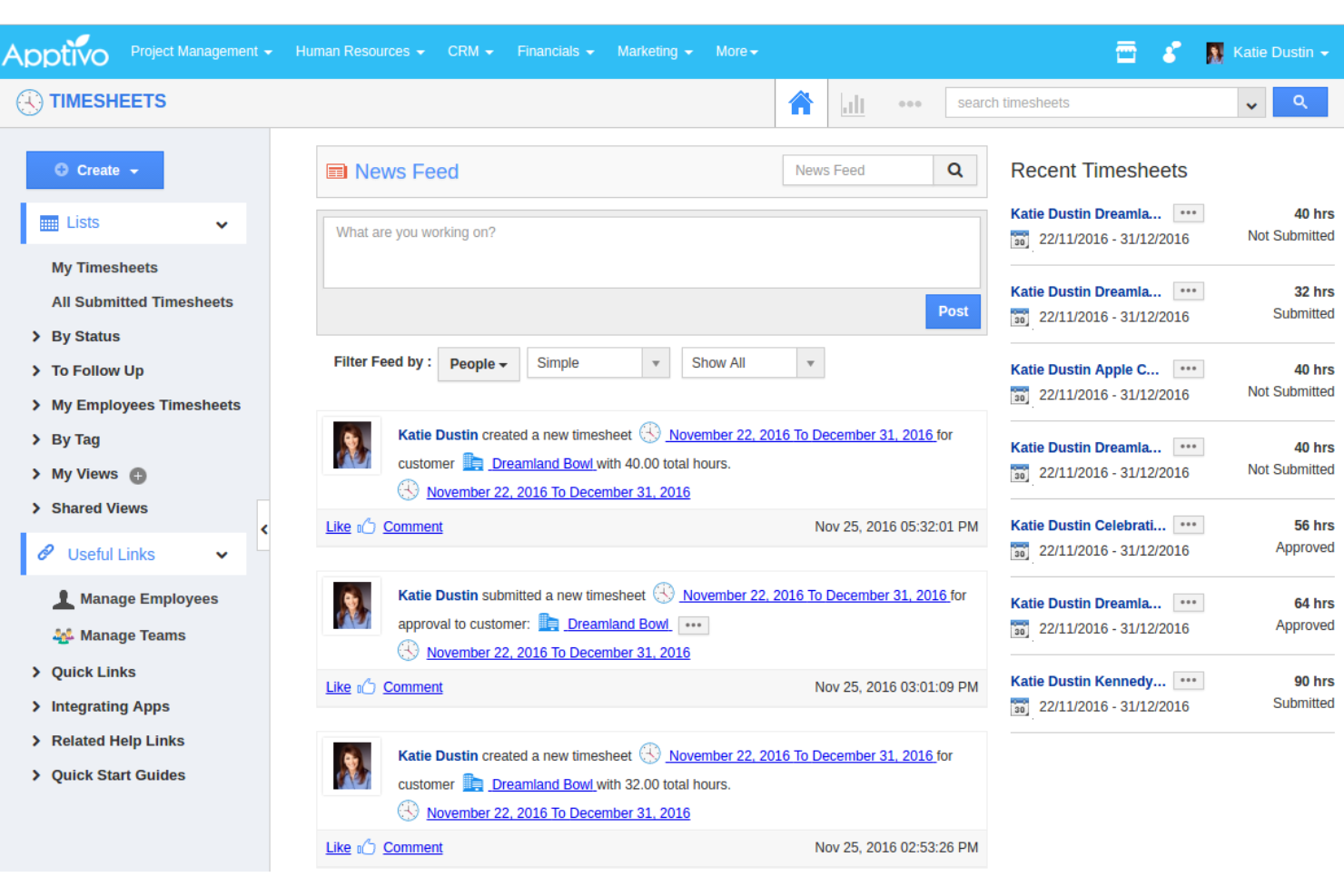Viewport: 1344px width, 896px height.
Task: Open the Create dropdown
Action: pos(94,170)
